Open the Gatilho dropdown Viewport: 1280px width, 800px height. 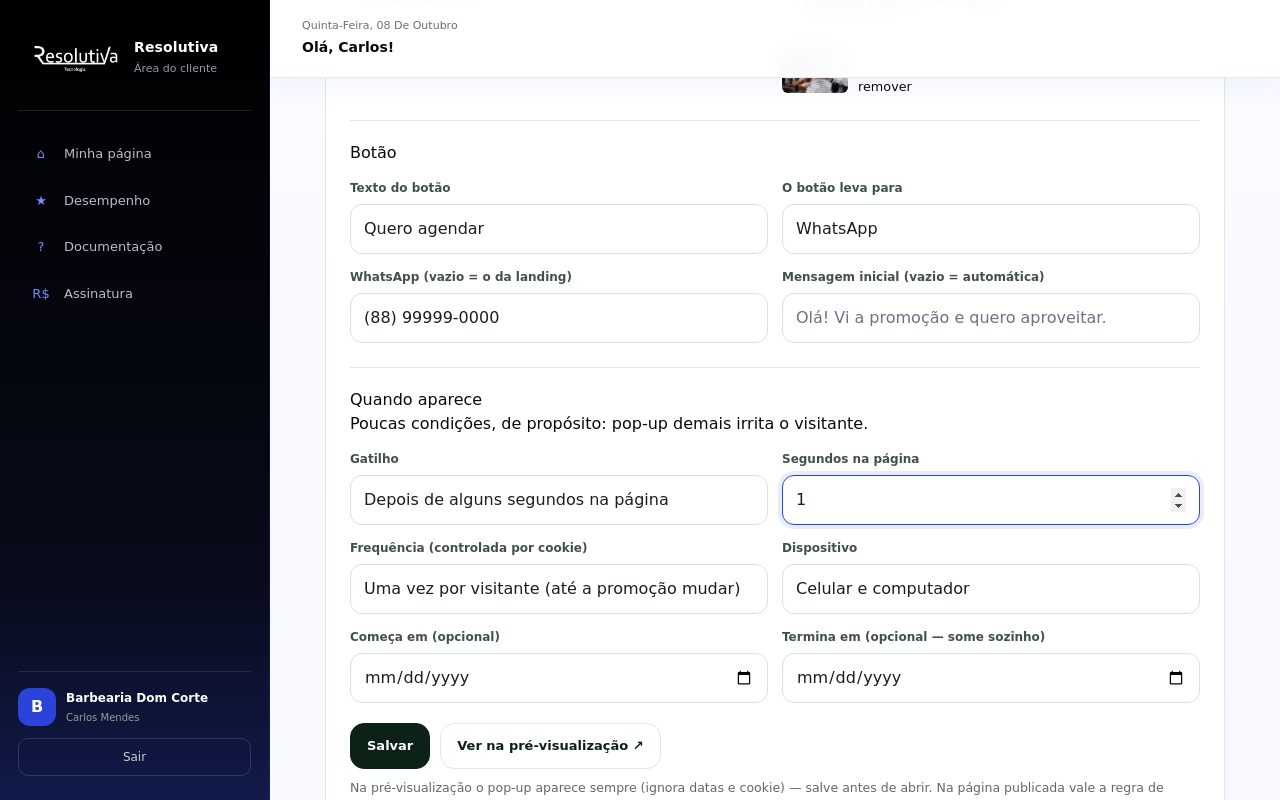(x=559, y=500)
